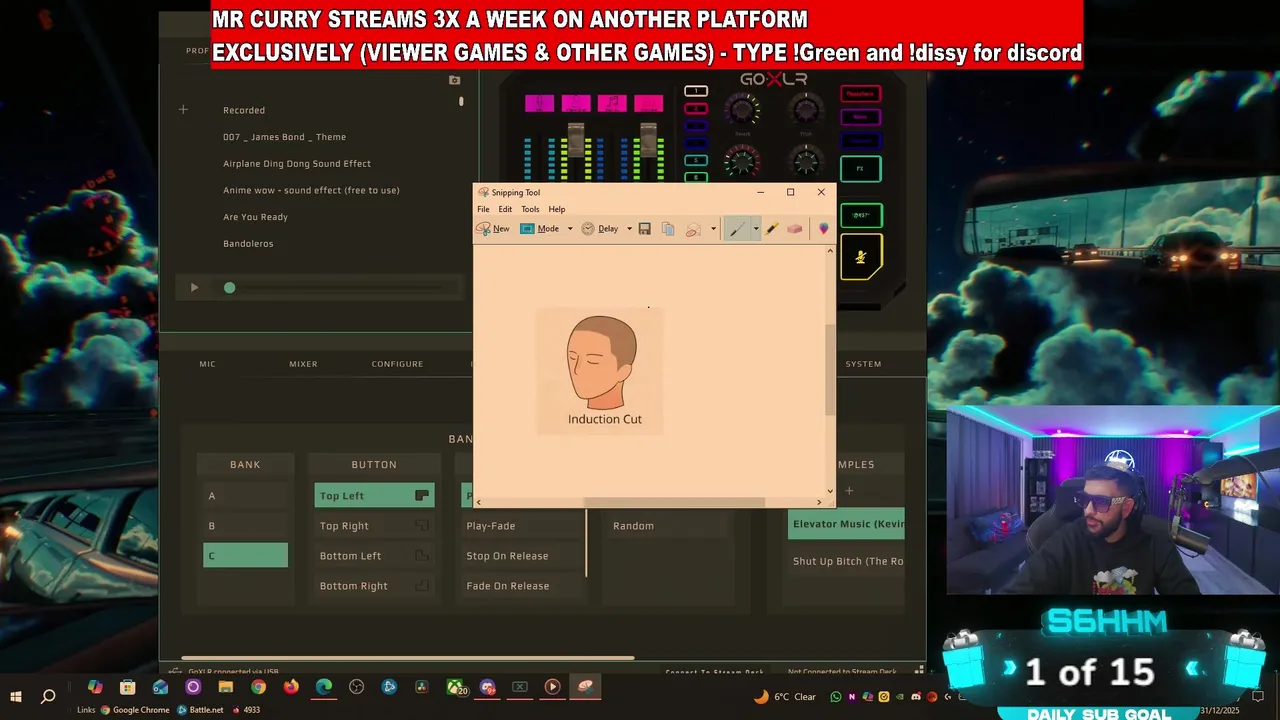Select the Are You Ready file

(255, 217)
